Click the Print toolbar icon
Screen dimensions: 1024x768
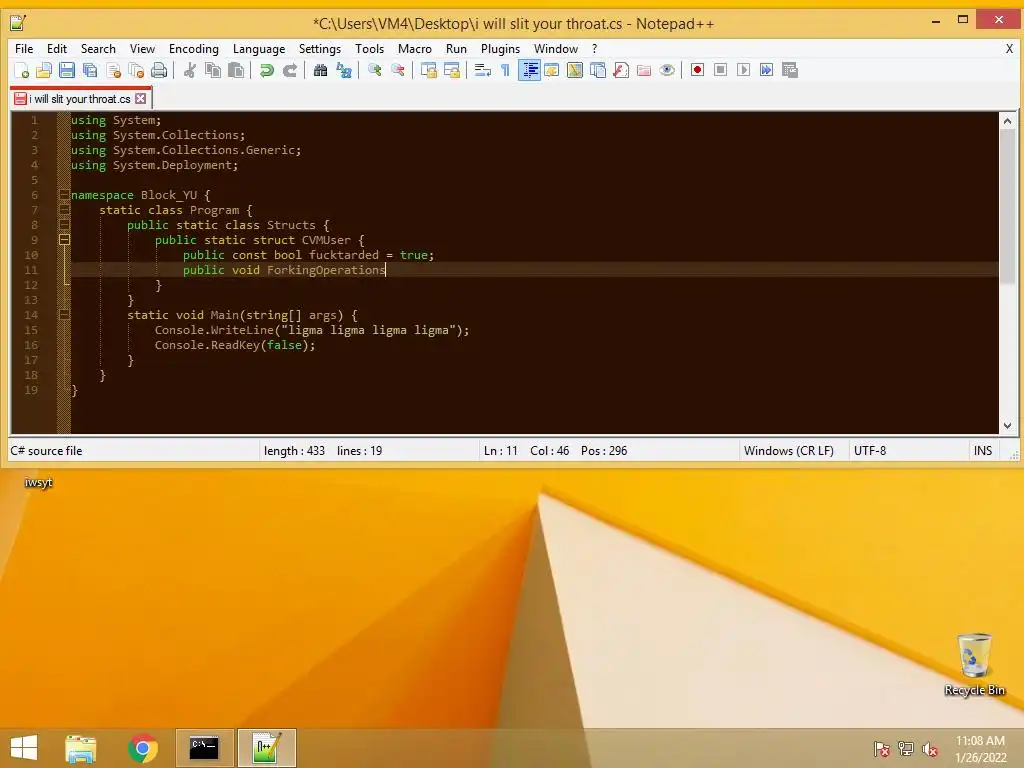pyautogui.click(x=159, y=70)
